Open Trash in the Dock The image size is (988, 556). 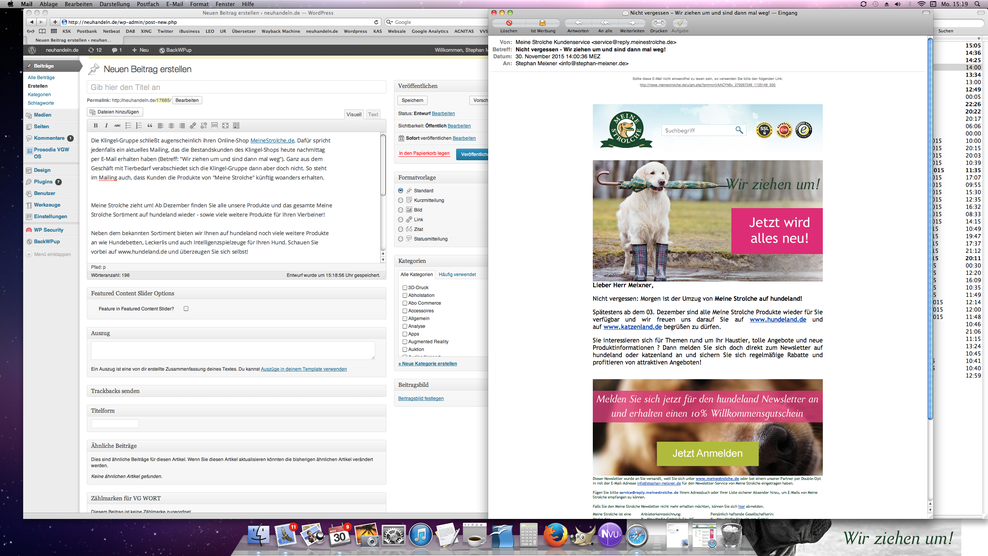point(731,536)
